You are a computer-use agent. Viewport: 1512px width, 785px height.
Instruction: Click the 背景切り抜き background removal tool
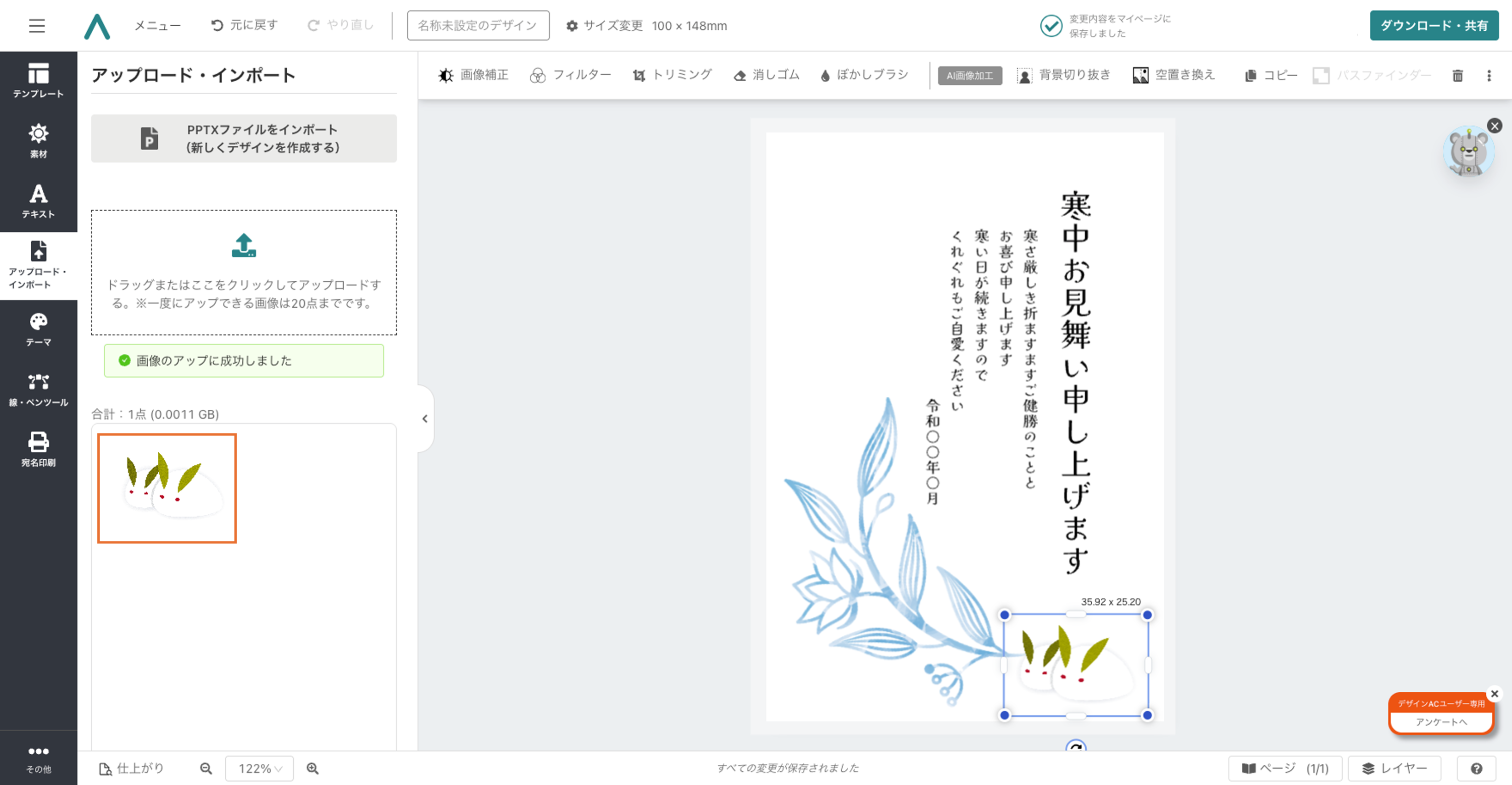click(1063, 75)
